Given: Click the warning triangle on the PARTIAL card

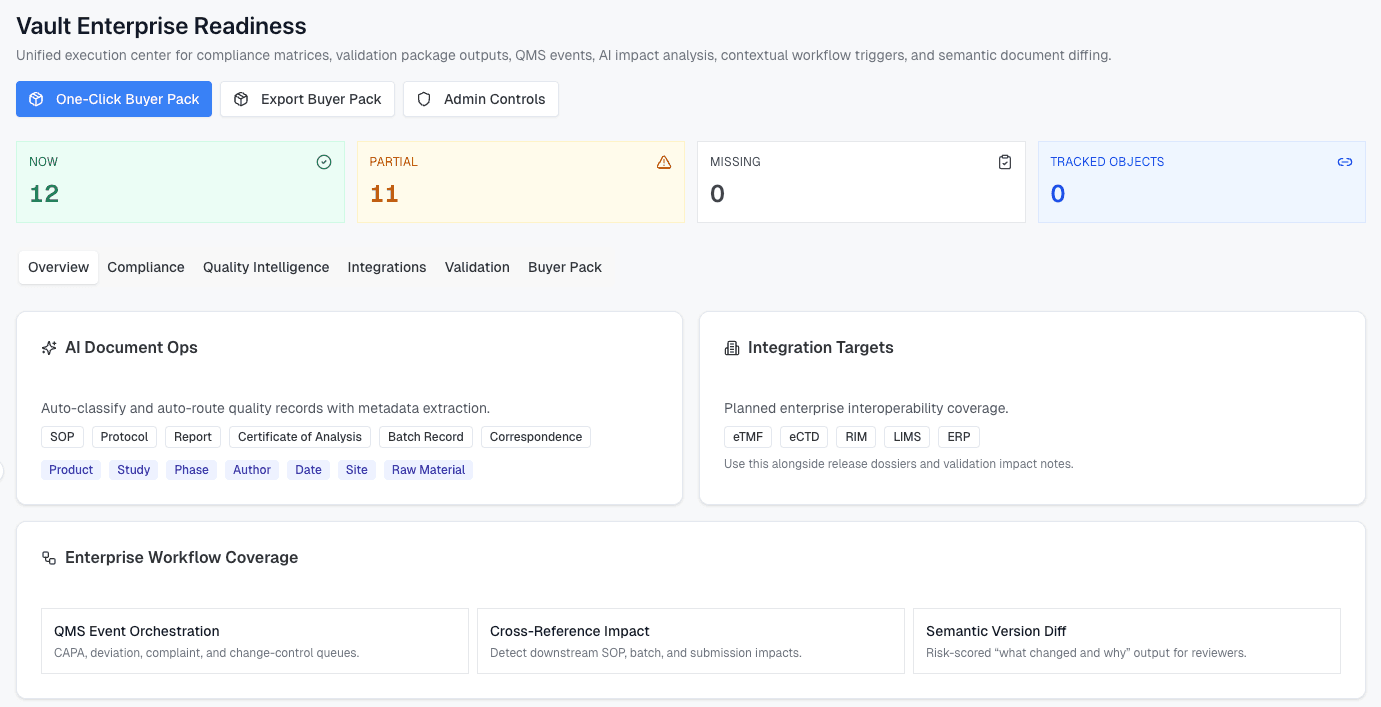Looking at the screenshot, I should tap(664, 161).
